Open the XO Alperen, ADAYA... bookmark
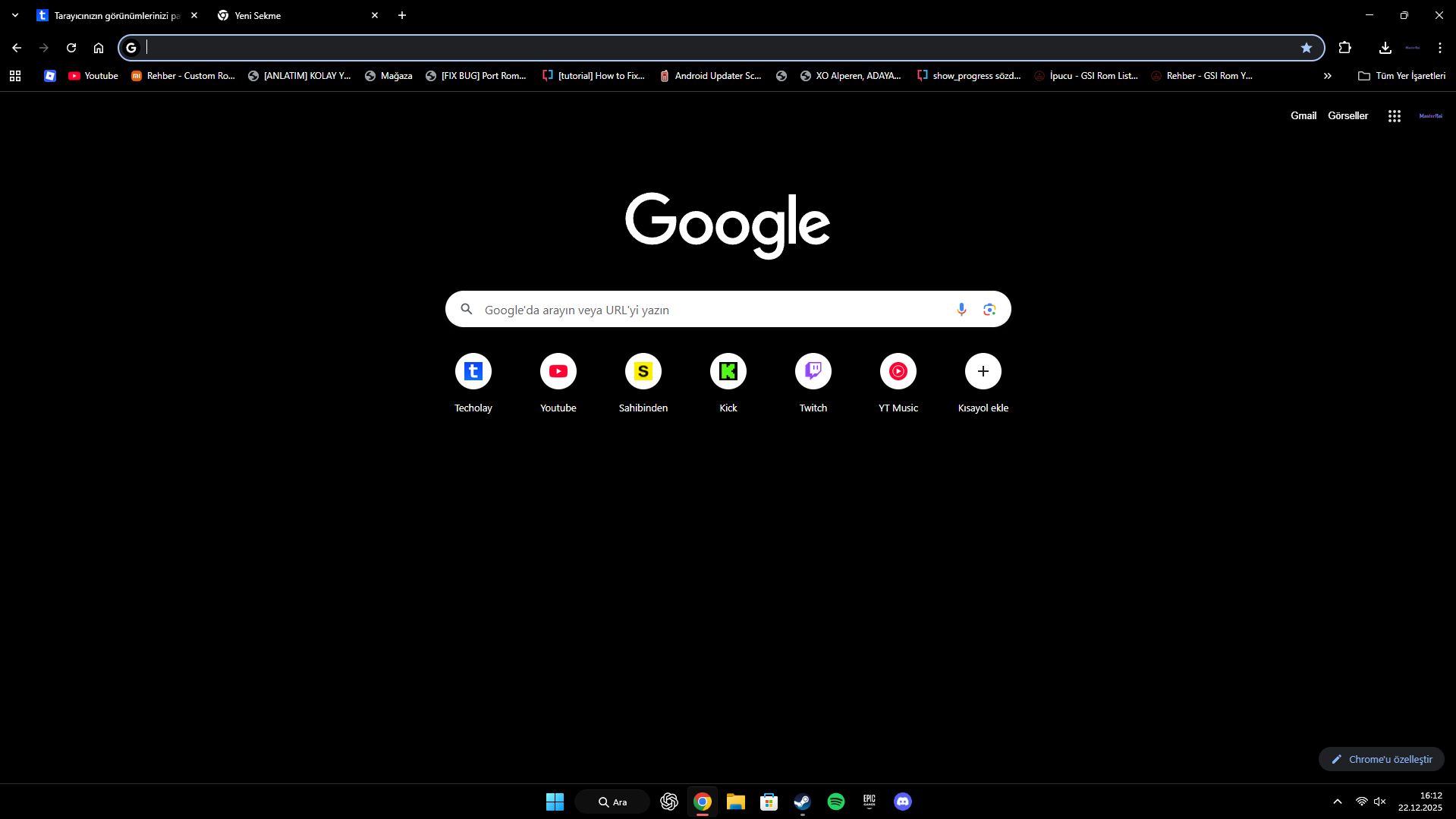The image size is (1456, 819). 851,76
